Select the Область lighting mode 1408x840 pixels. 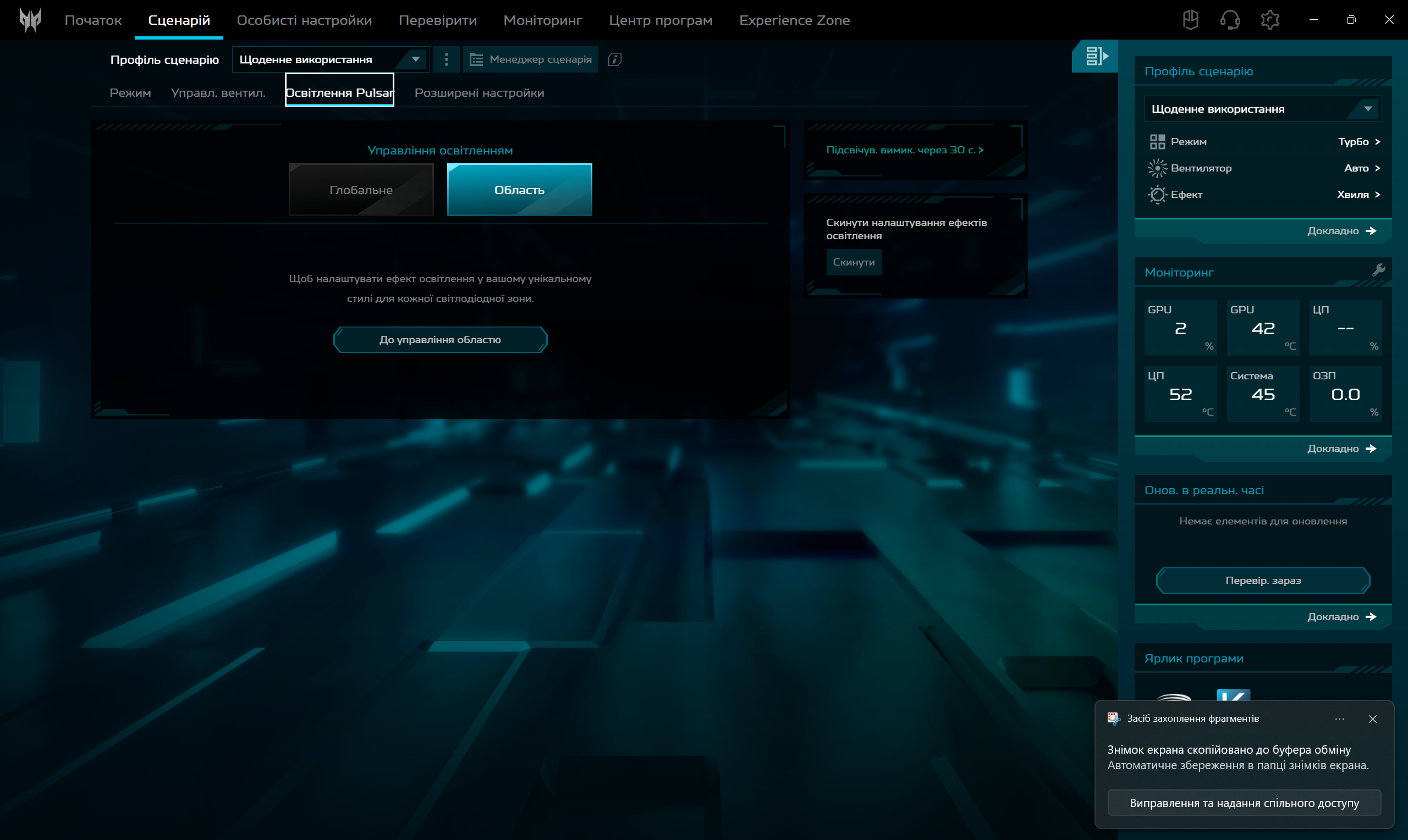pyautogui.click(x=519, y=190)
